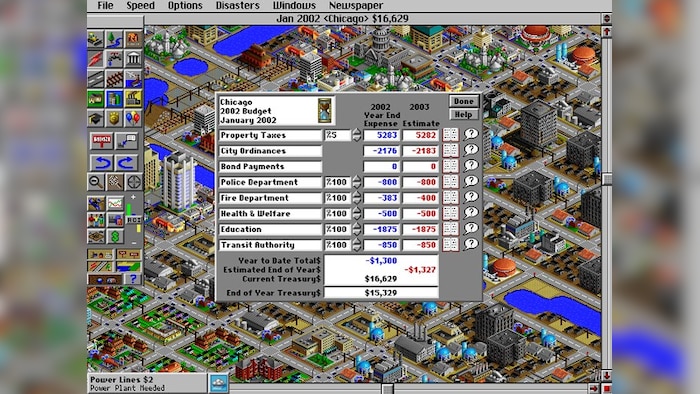The width and height of the screenshot is (700, 394).
Task: Select the police badge tool
Action: pos(115,119)
